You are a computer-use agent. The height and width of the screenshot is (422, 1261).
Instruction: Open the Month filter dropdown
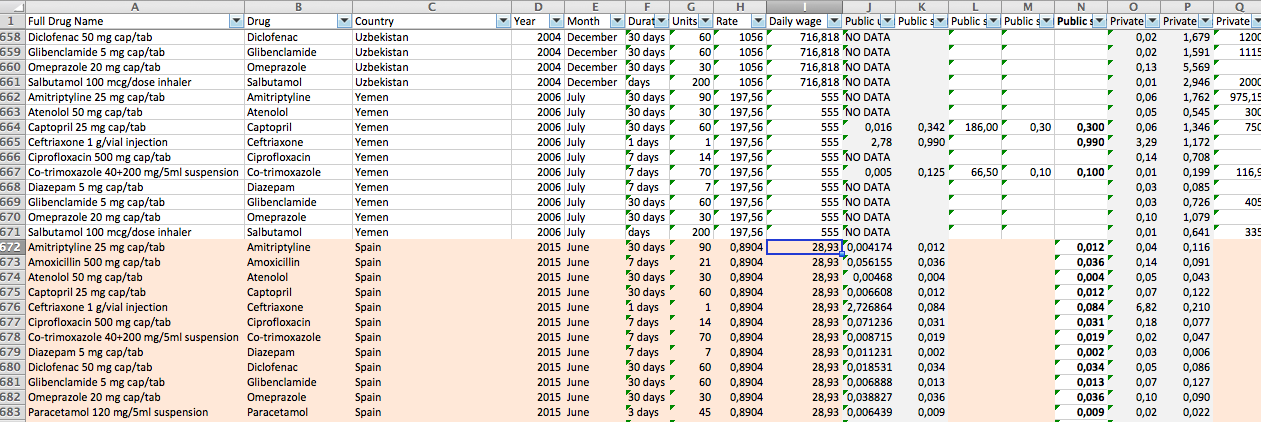tap(617, 21)
